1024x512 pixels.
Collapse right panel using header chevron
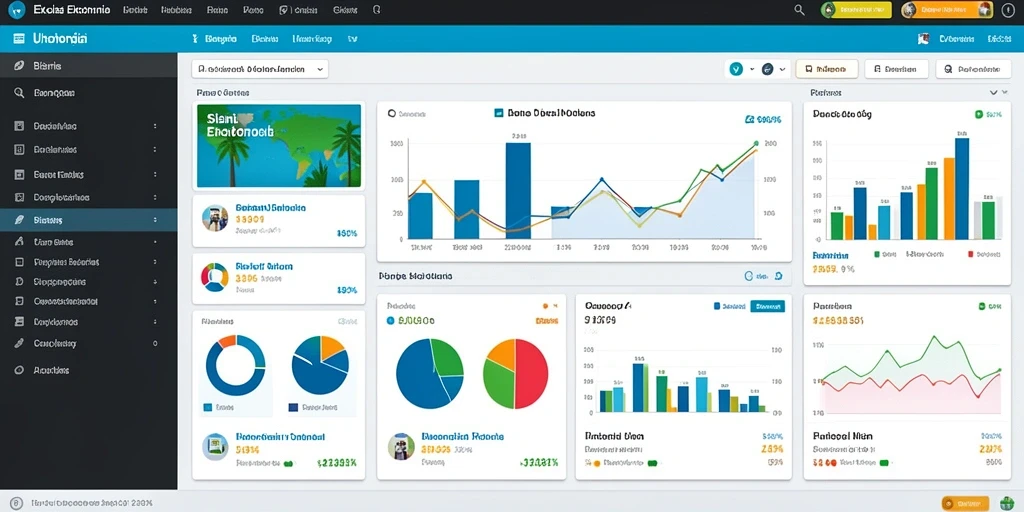coord(994,93)
